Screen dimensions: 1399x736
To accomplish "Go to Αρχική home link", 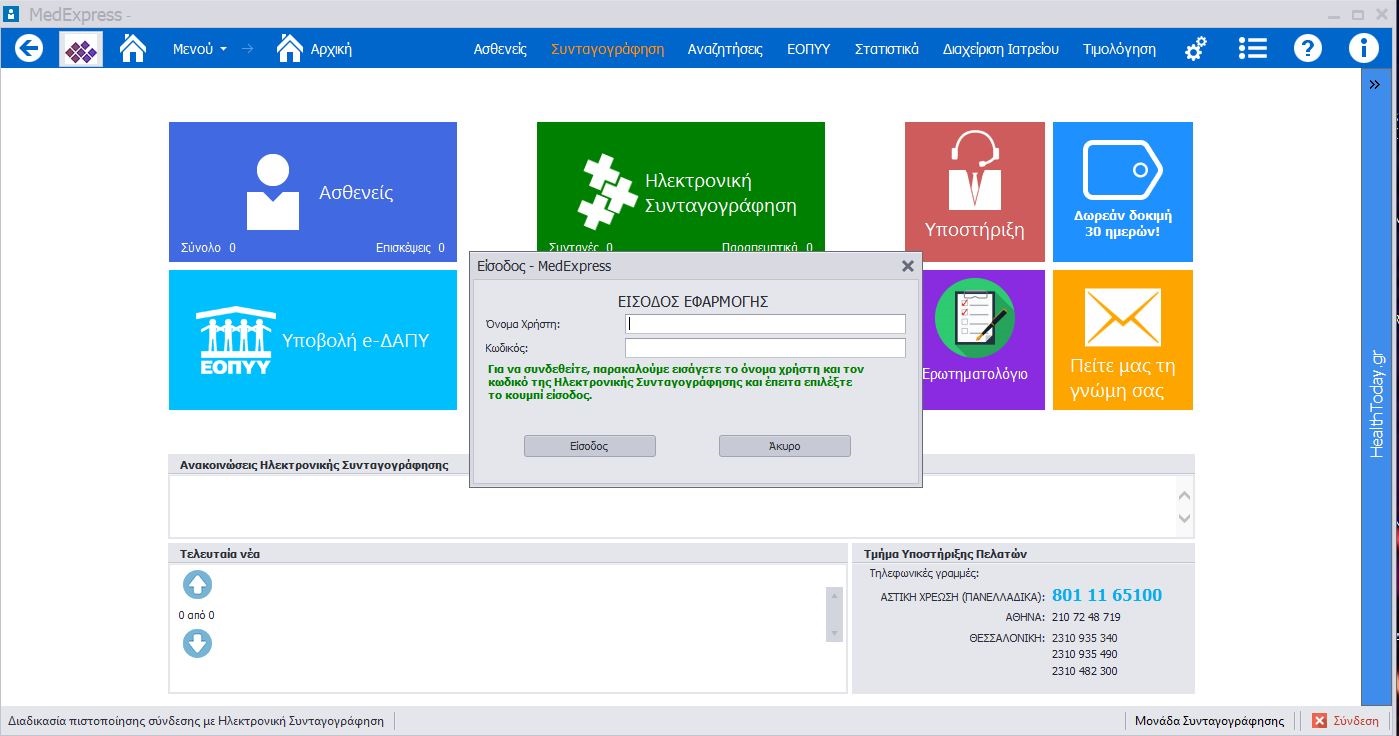I will tap(314, 48).
